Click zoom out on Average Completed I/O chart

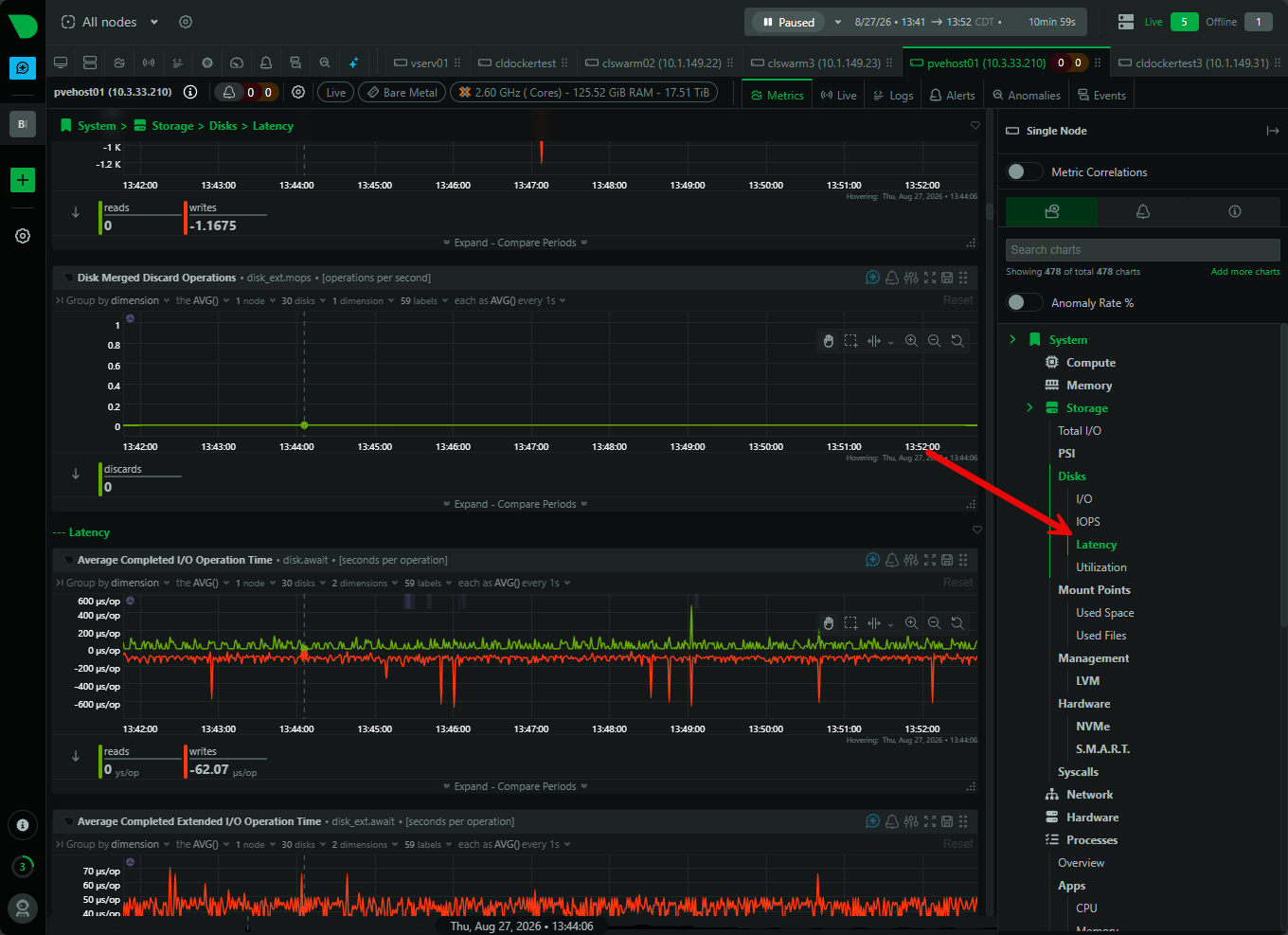(x=934, y=622)
